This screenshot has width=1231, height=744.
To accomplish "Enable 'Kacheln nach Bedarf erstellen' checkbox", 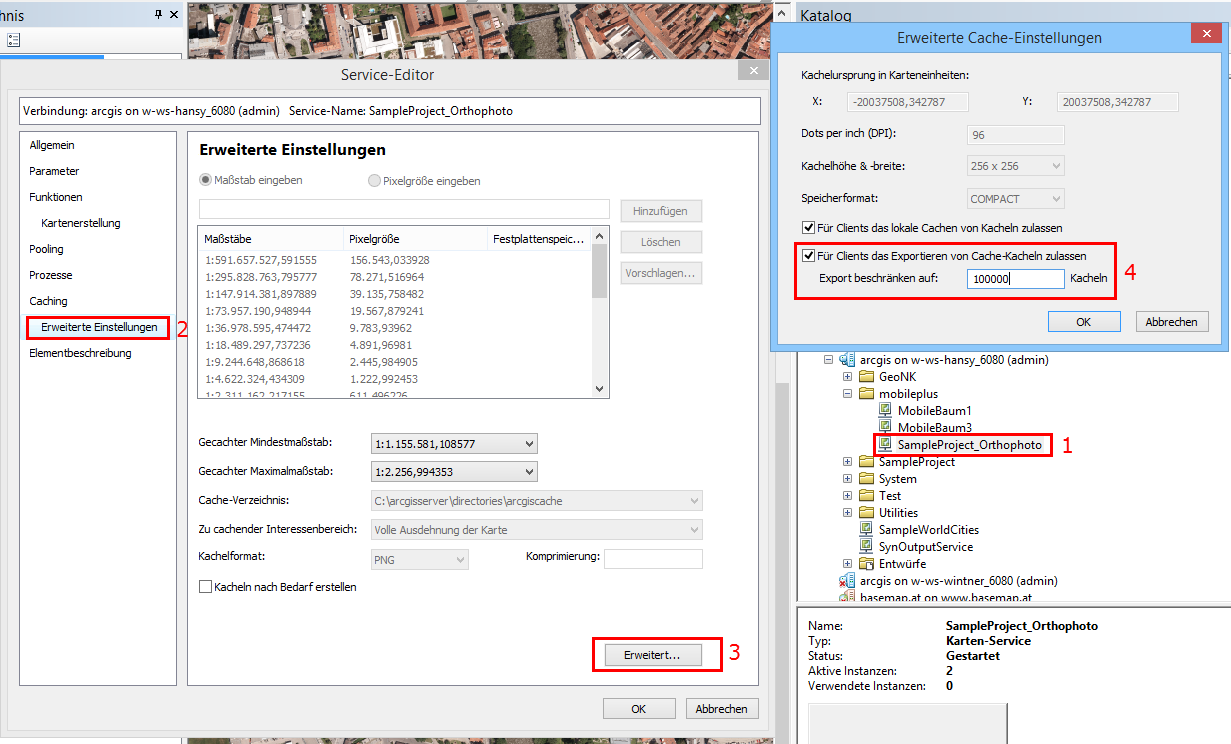I will [206, 587].
